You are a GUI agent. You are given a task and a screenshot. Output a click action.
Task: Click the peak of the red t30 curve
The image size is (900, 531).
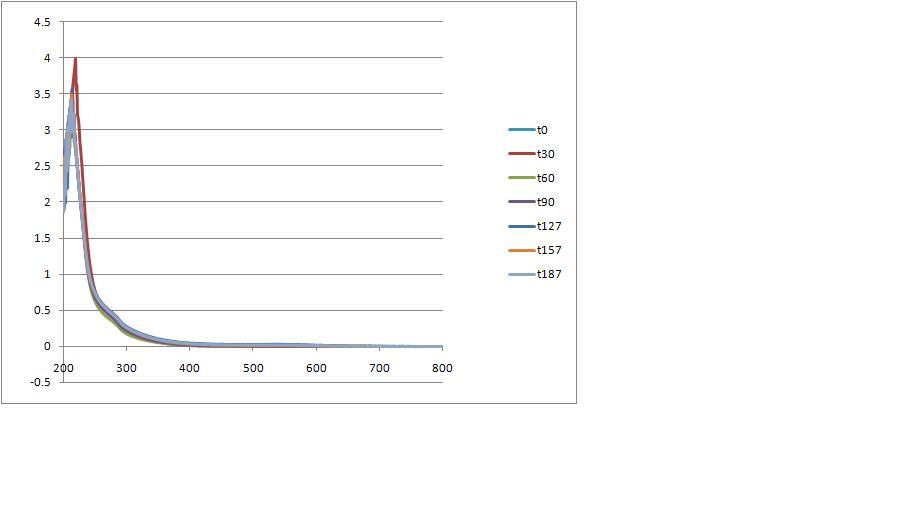click(75, 59)
